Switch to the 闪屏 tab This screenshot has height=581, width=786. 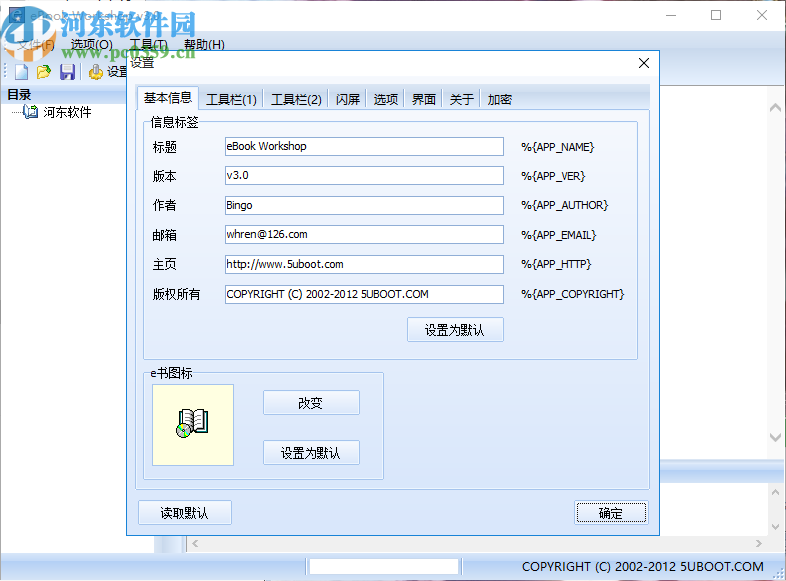click(x=348, y=99)
